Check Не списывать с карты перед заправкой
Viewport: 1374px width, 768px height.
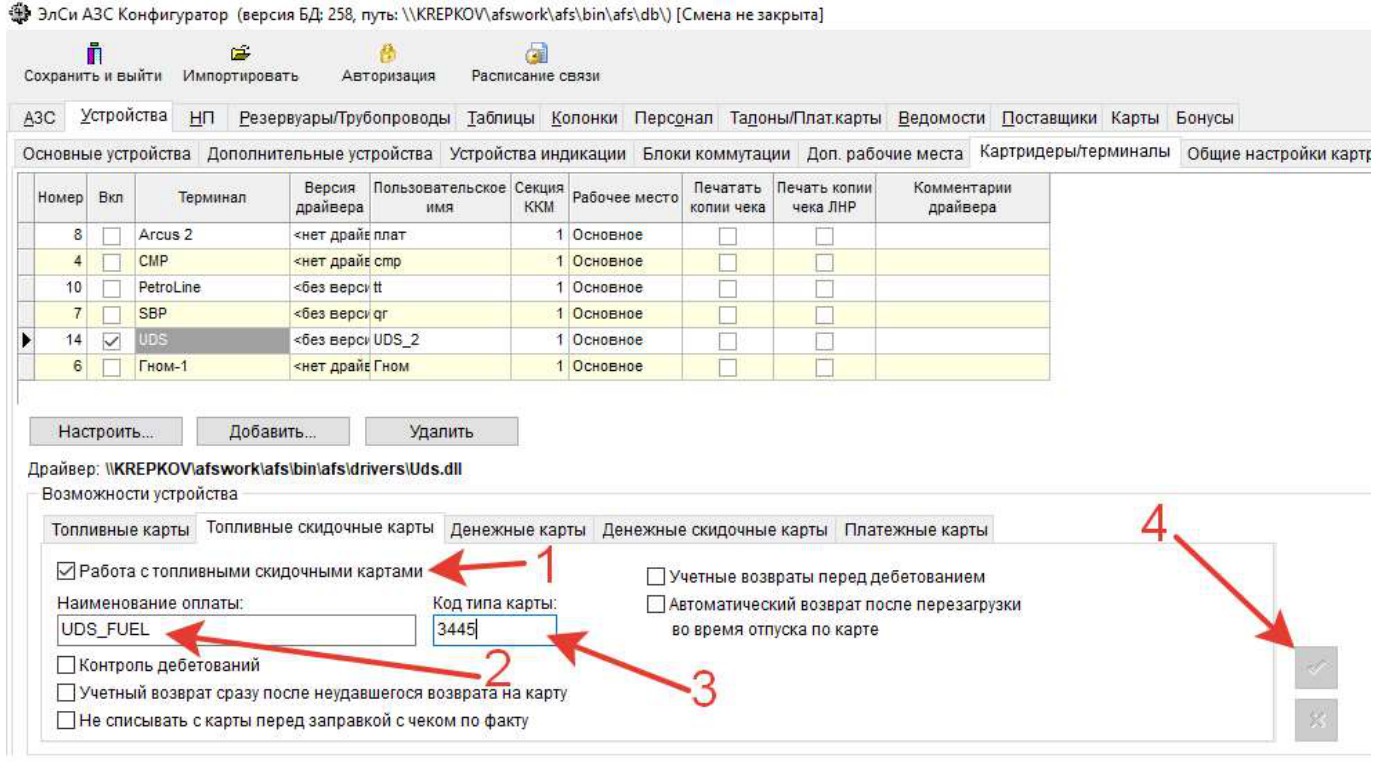[66, 720]
